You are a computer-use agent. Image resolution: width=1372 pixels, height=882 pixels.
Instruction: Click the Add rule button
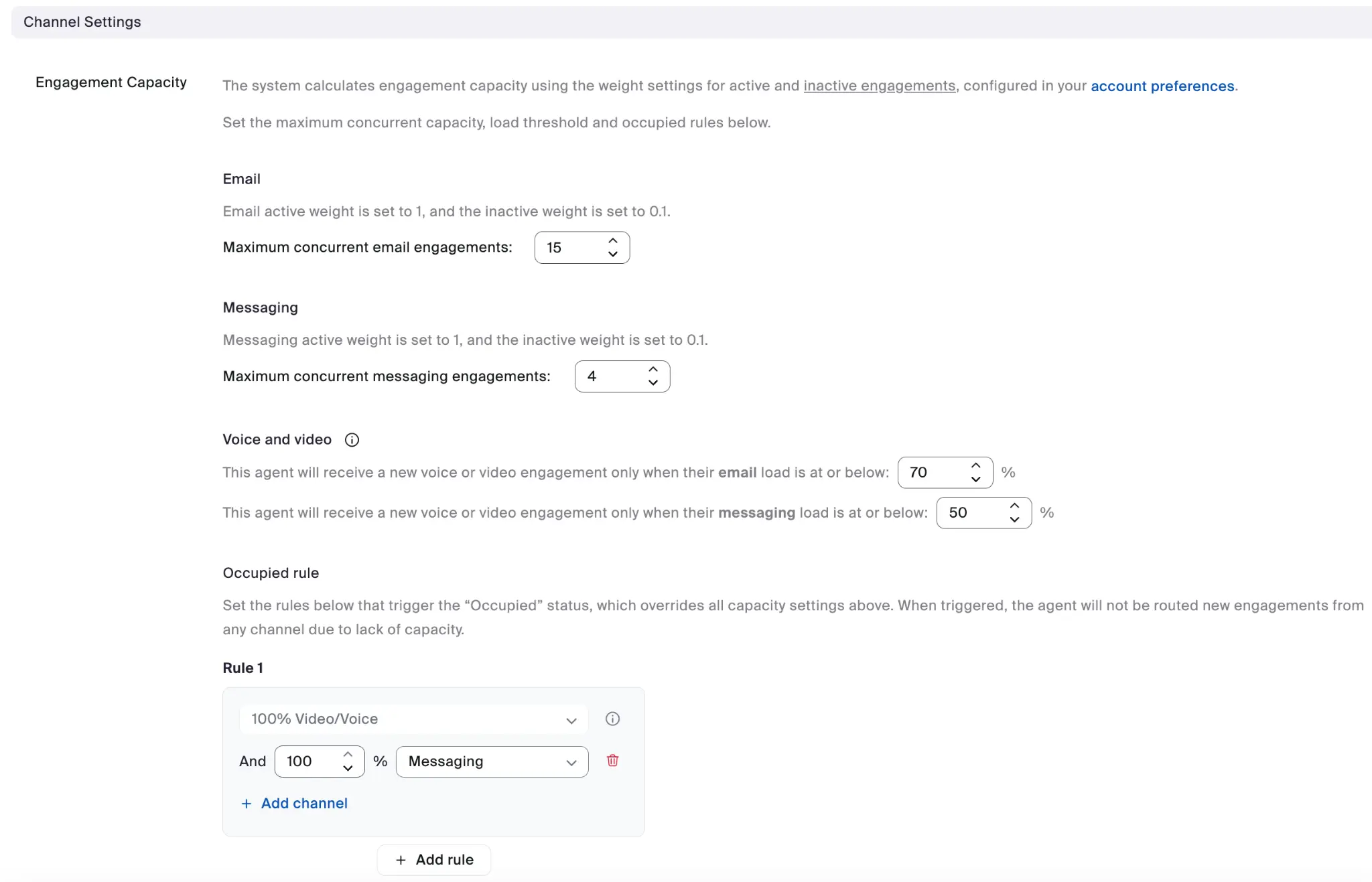tap(434, 860)
